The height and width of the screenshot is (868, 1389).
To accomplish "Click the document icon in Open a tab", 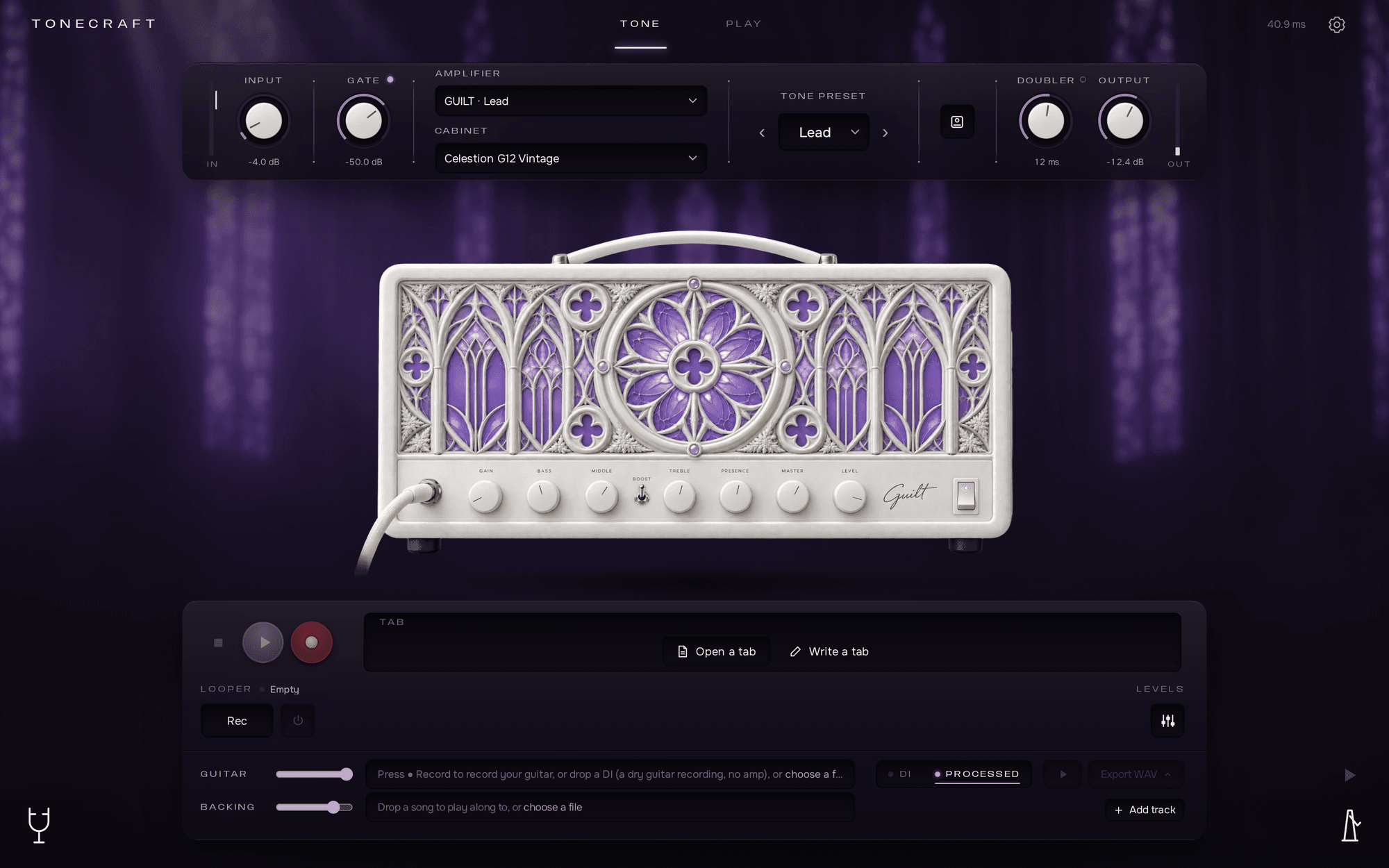I will [x=683, y=651].
